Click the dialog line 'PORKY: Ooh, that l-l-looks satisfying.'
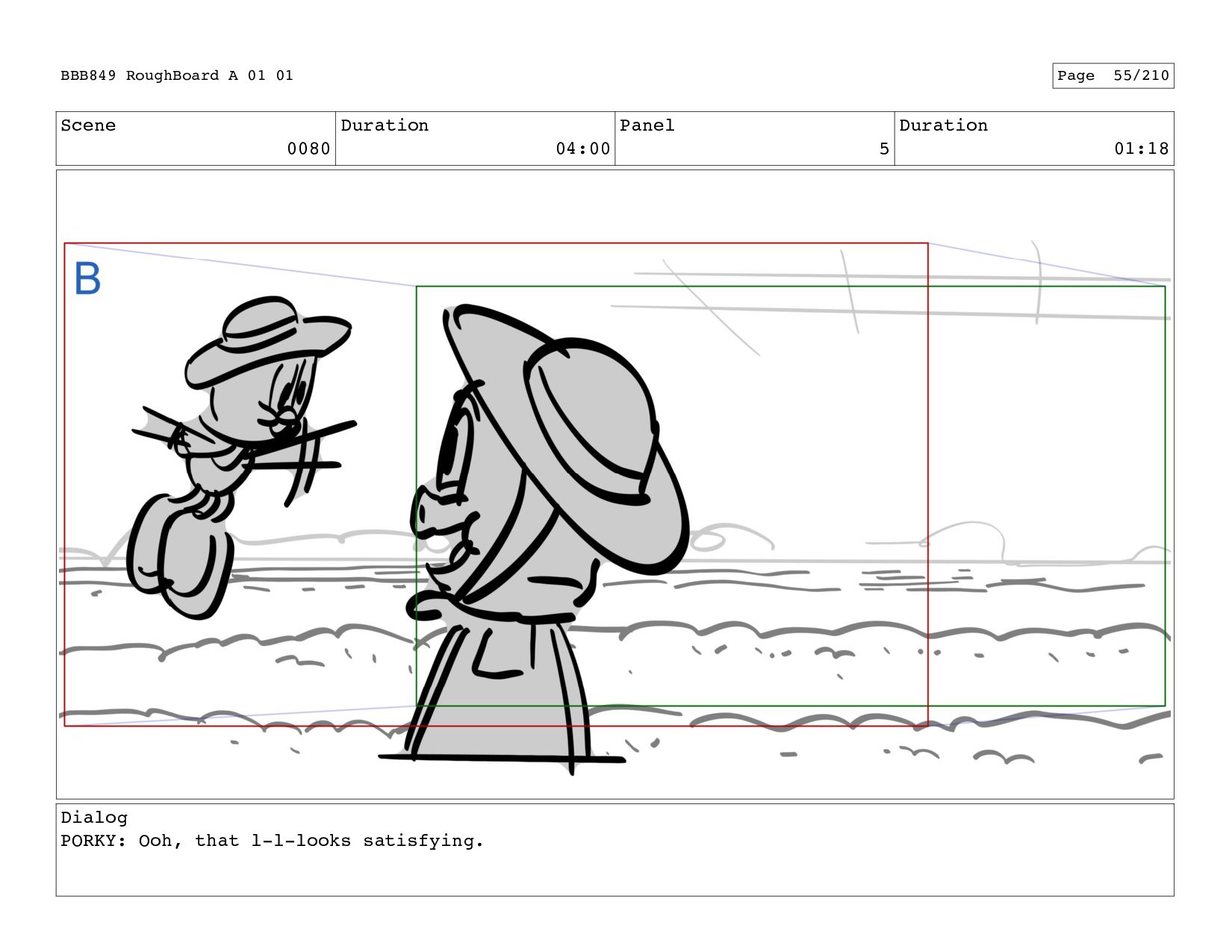This screenshot has width=1232, height=952. tap(272, 841)
